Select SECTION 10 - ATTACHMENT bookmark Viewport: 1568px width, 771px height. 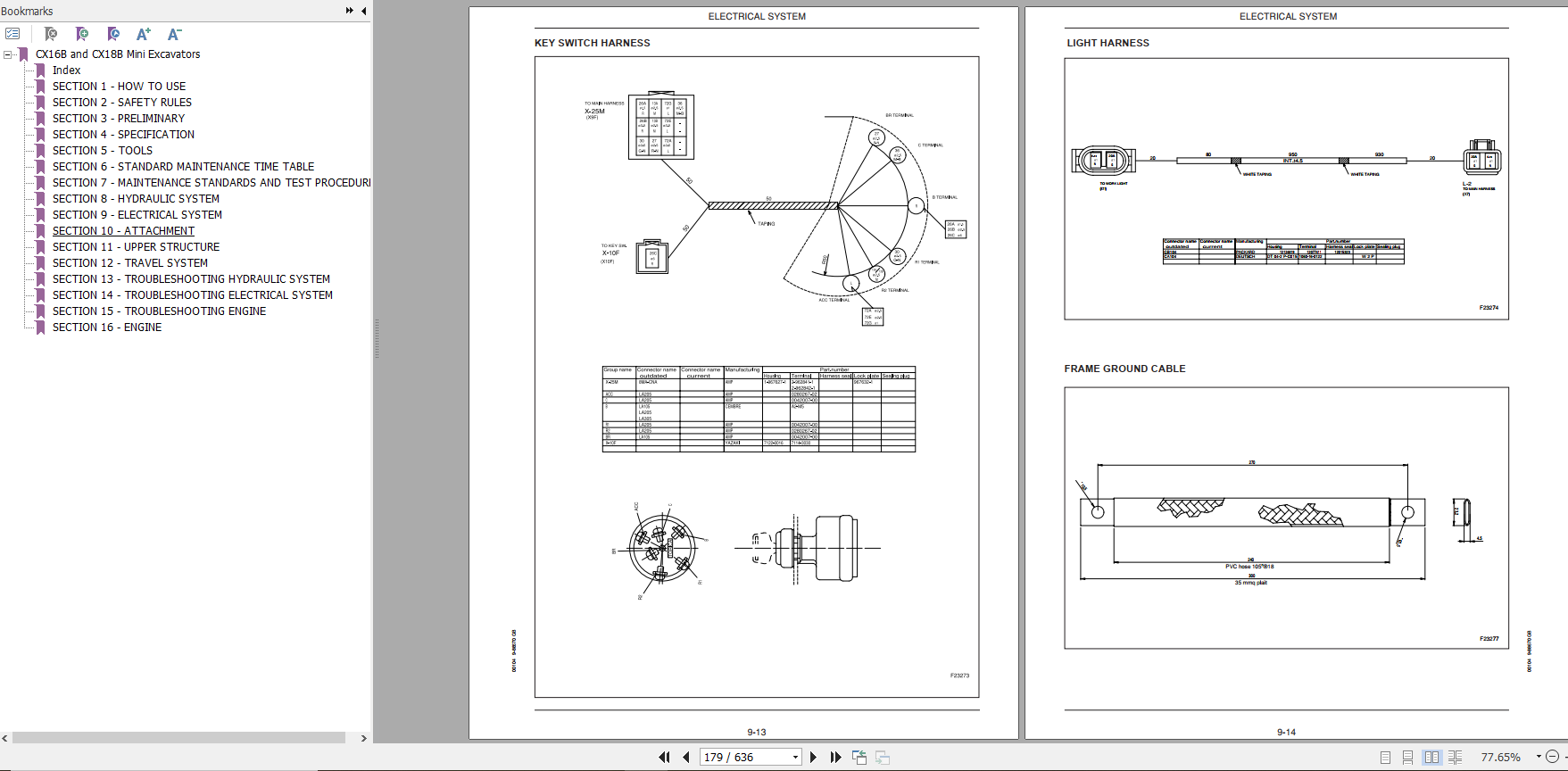click(x=123, y=231)
